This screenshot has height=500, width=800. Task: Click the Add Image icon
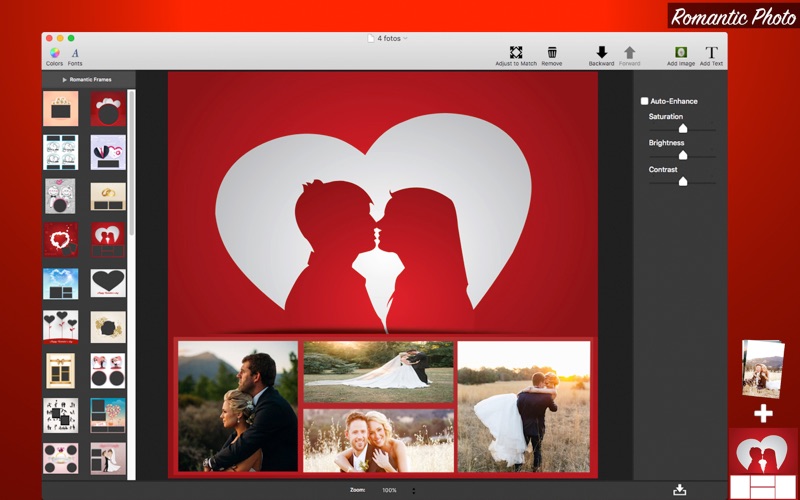pos(681,52)
